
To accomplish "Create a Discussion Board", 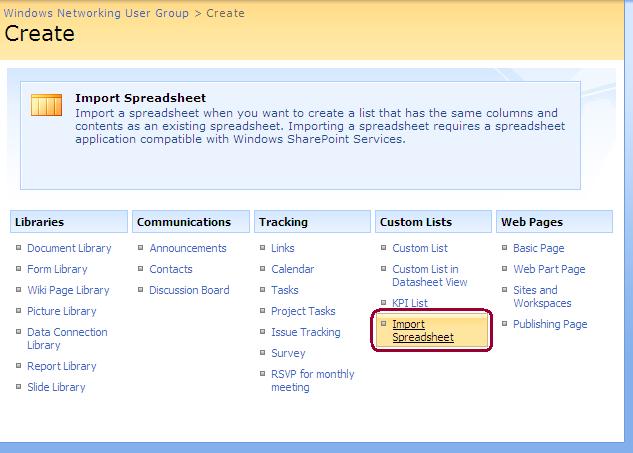I will pyautogui.click(x=189, y=290).
